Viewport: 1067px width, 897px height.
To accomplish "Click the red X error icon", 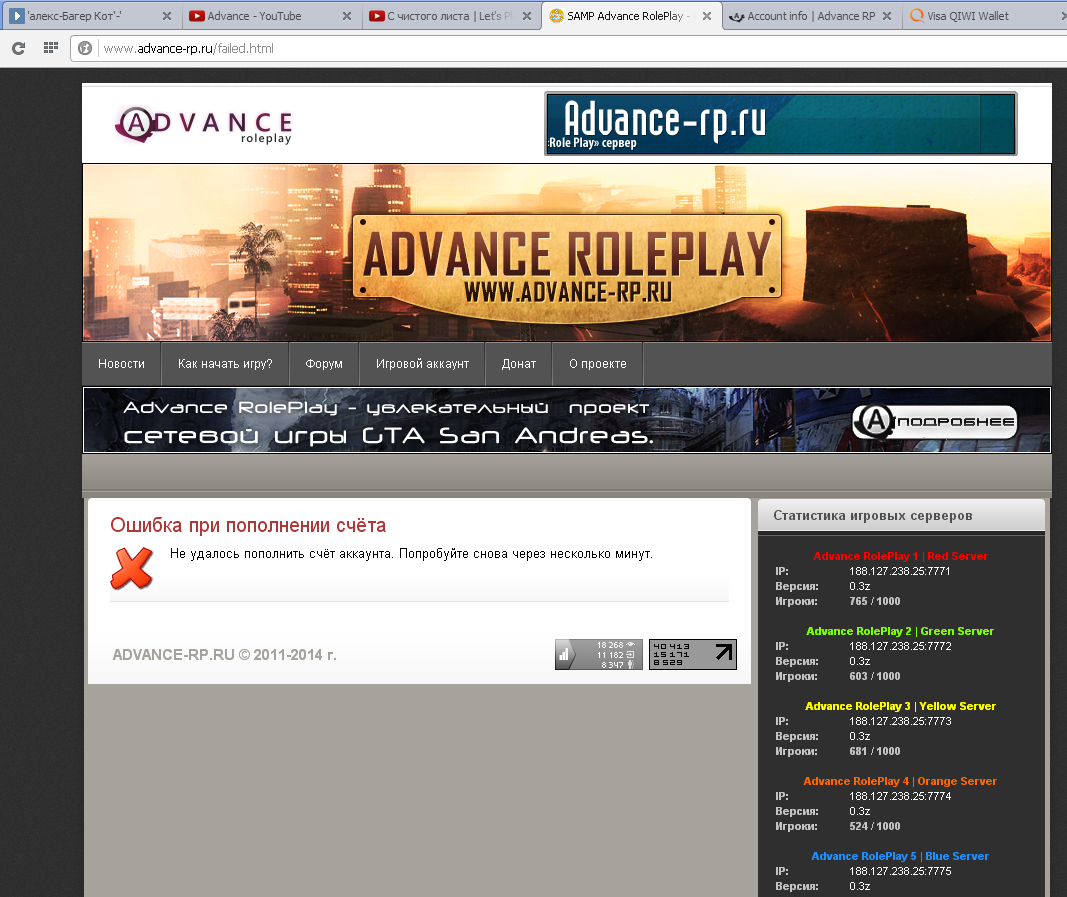I will 131,568.
